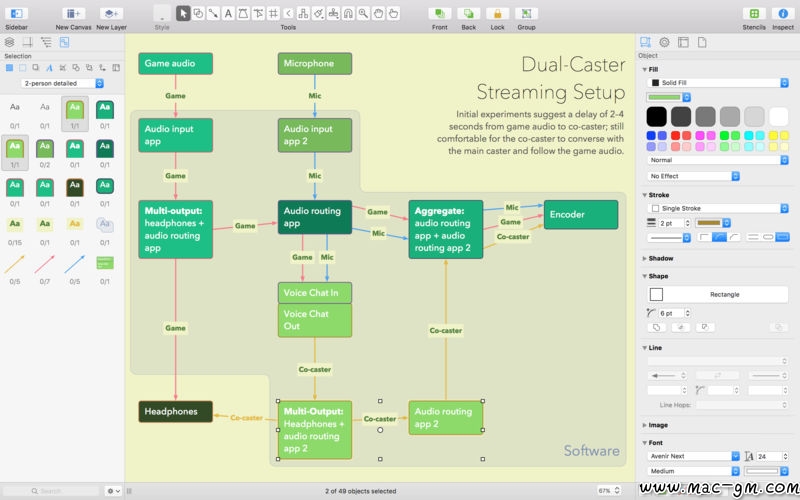
Task: Select the Shape tool in toolbar
Action: pyautogui.click(x=198, y=14)
